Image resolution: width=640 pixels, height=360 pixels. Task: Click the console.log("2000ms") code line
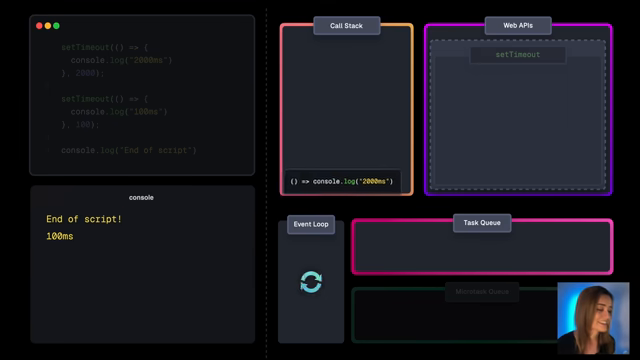click(121, 60)
